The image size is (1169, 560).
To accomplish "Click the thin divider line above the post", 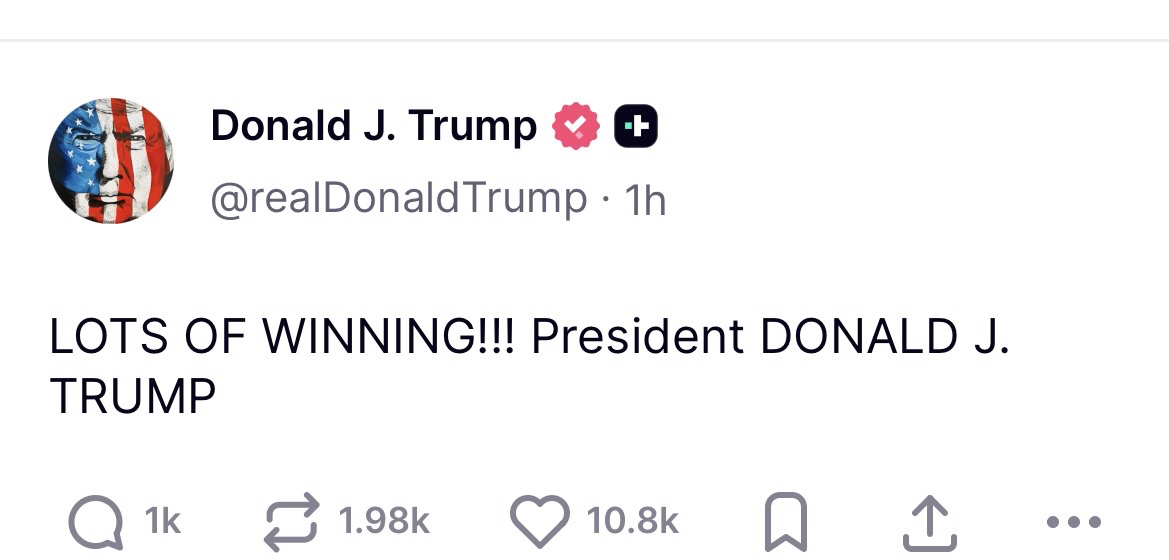I will click(584, 41).
